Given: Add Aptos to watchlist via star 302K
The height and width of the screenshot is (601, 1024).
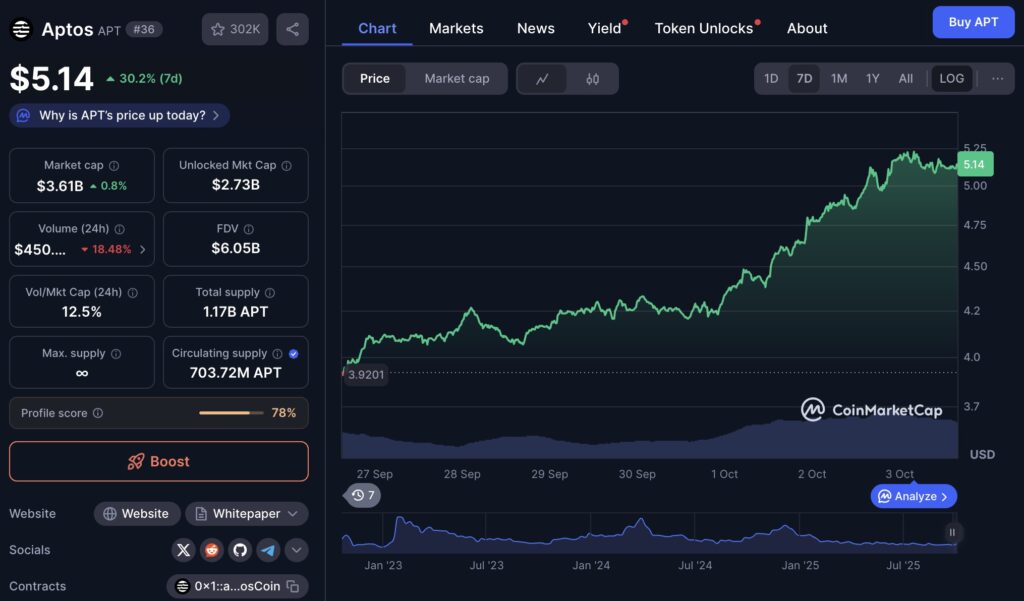Looking at the screenshot, I should point(235,29).
